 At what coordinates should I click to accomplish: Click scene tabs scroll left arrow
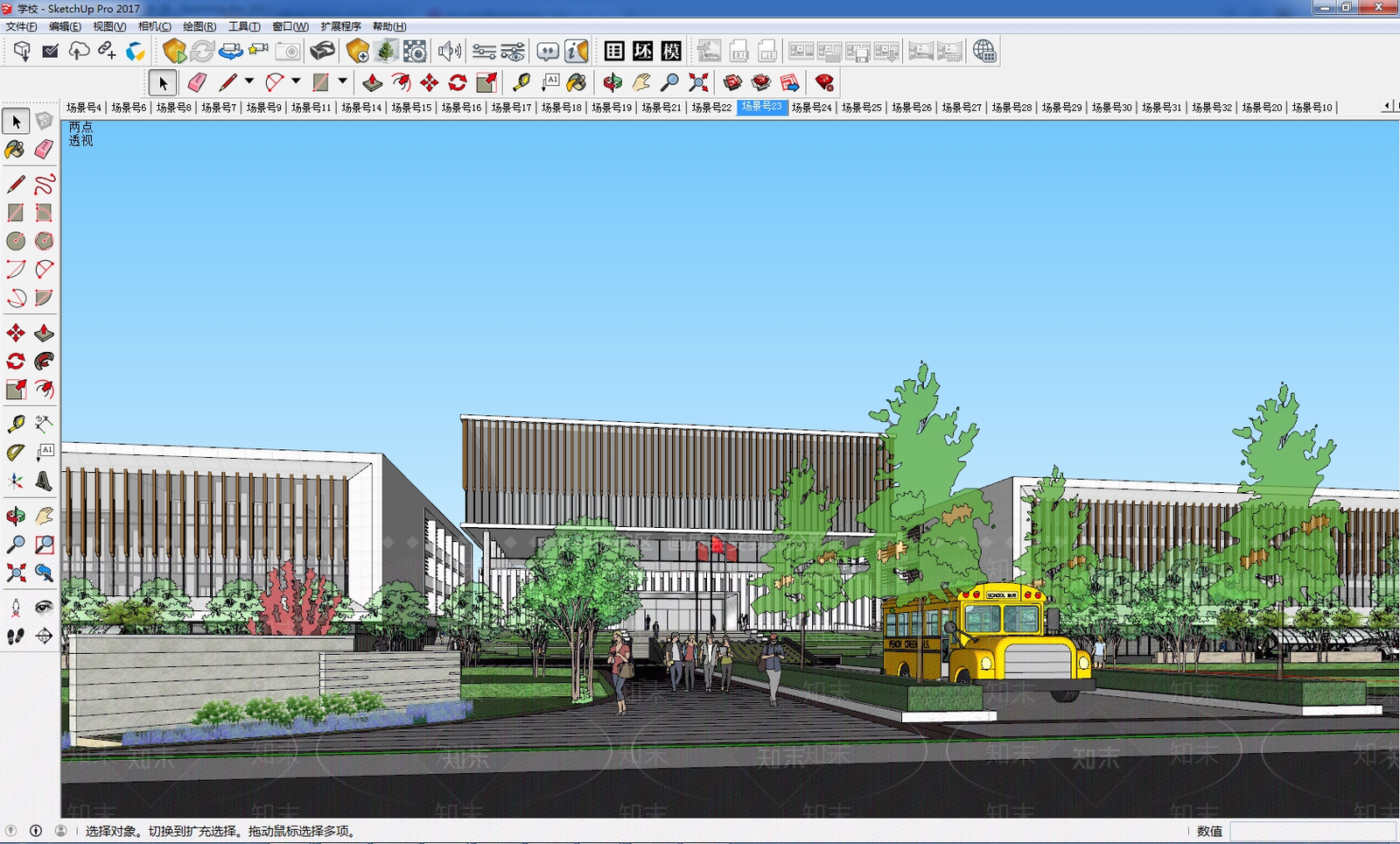click(1387, 106)
